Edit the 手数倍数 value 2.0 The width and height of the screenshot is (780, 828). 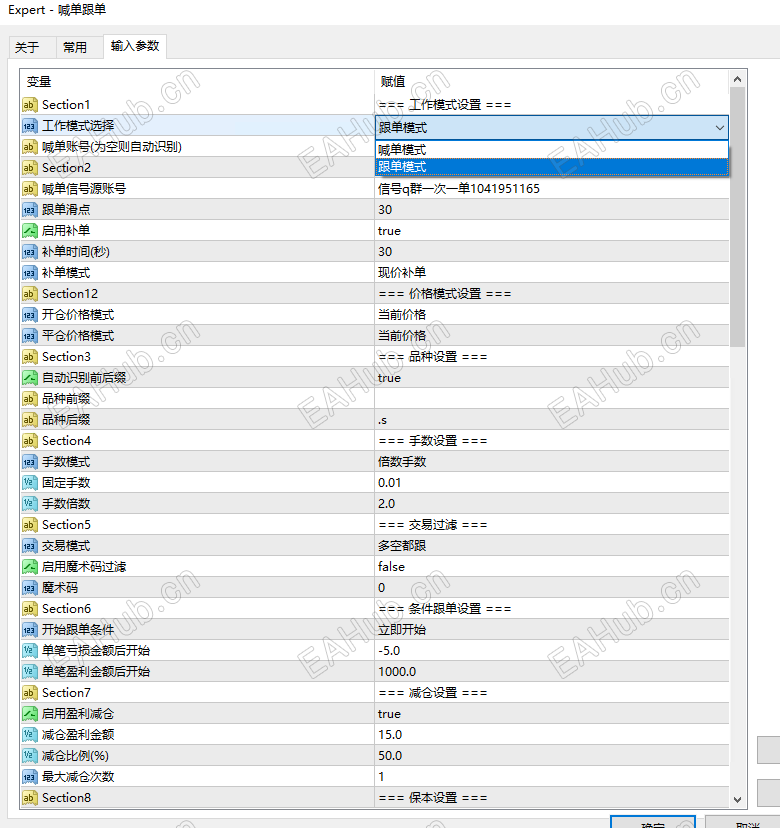tap(552, 504)
